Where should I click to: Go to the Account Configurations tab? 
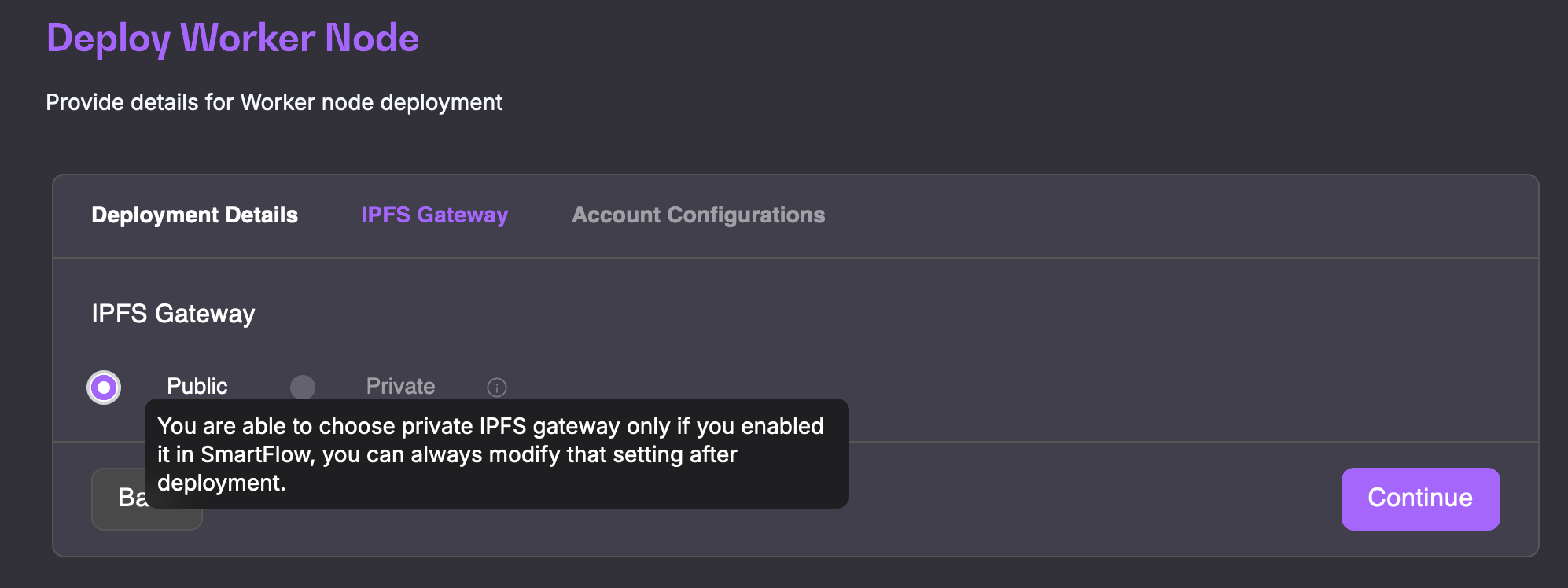point(698,215)
